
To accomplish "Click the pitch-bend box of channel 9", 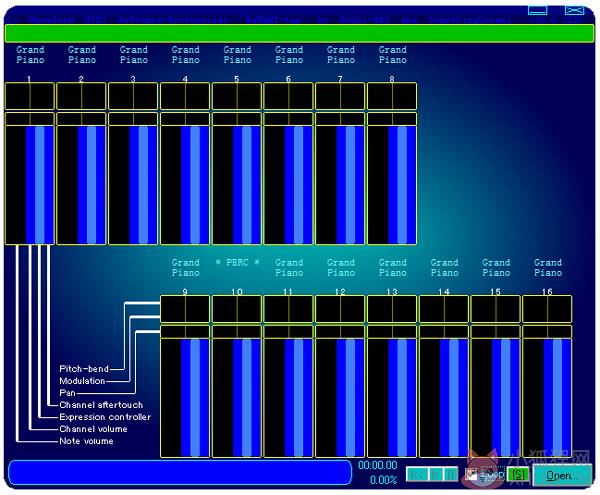I will (x=185, y=309).
